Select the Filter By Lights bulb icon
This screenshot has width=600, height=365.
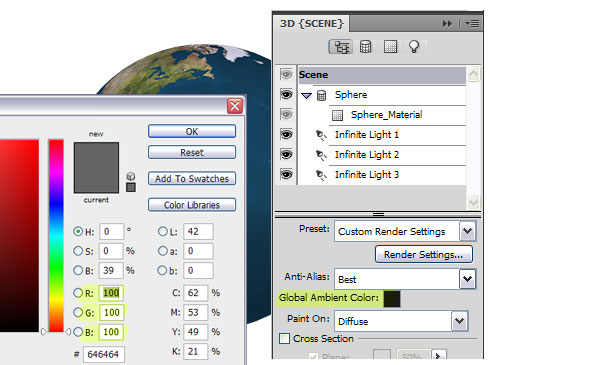[x=414, y=47]
